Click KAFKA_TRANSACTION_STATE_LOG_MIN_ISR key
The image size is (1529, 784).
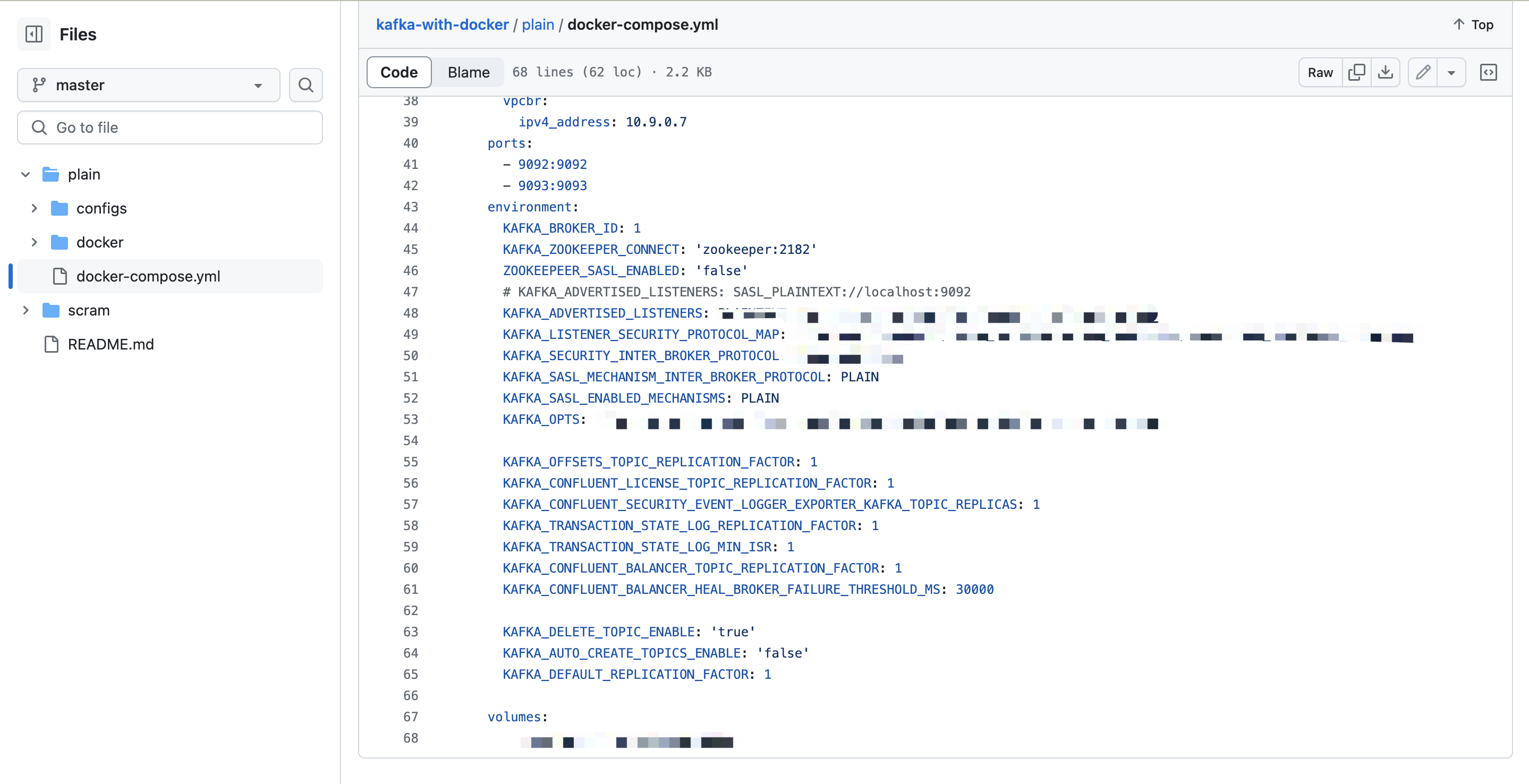tap(637, 547)
